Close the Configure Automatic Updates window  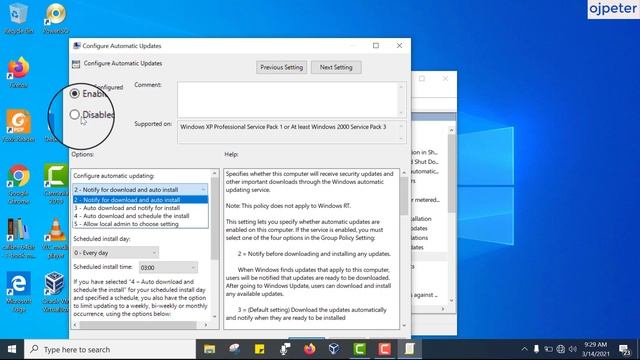[x=399, y=46]
